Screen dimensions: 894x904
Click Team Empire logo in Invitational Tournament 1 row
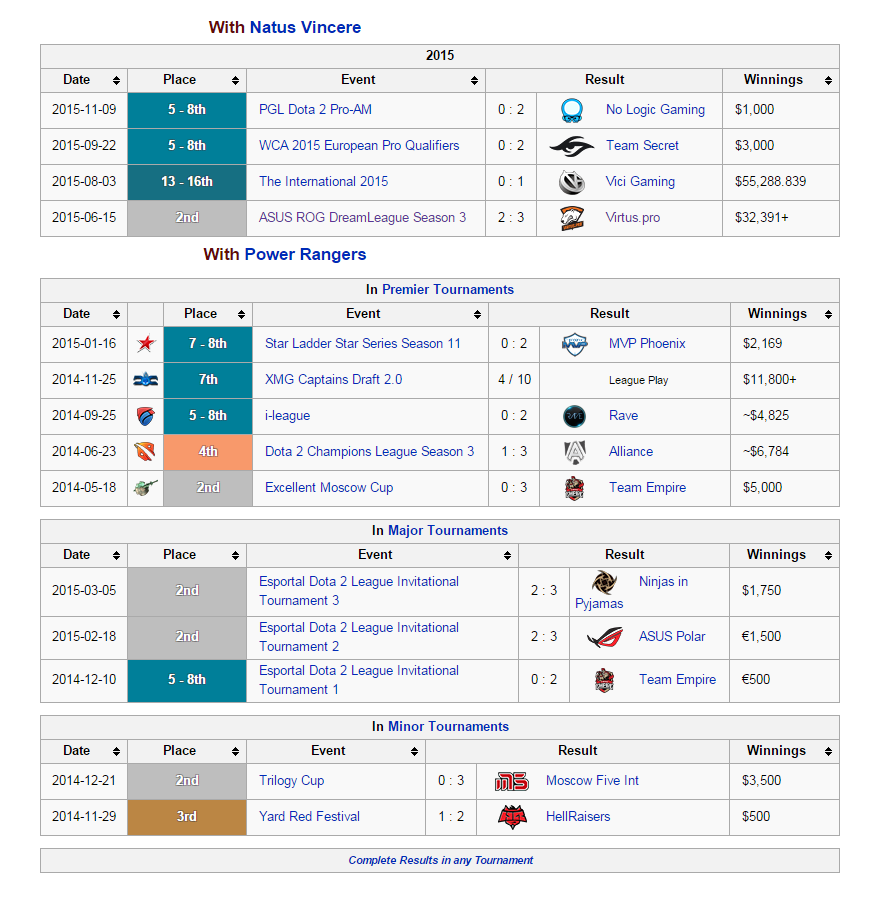(605, 680)
